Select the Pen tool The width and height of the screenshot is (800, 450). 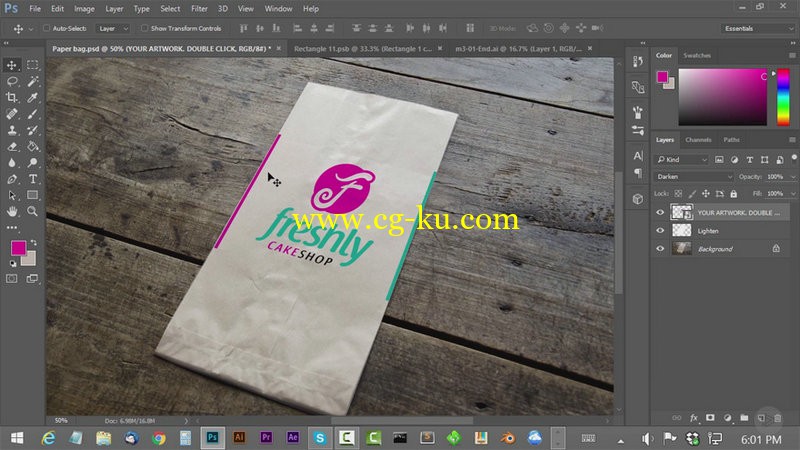tap(11, 179)
